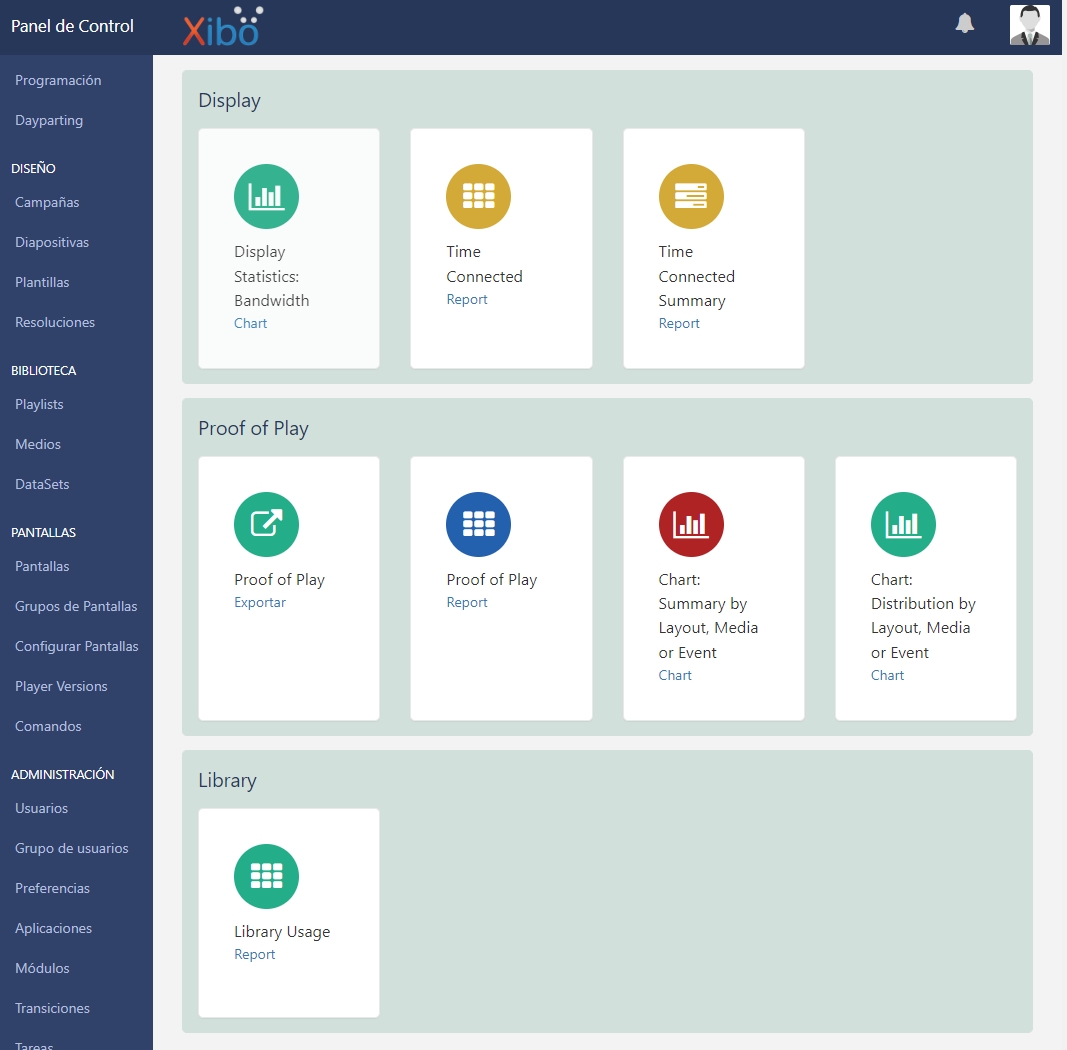Click the Xibo logo
1067x1050 pixels.
(x=223, y=27)
